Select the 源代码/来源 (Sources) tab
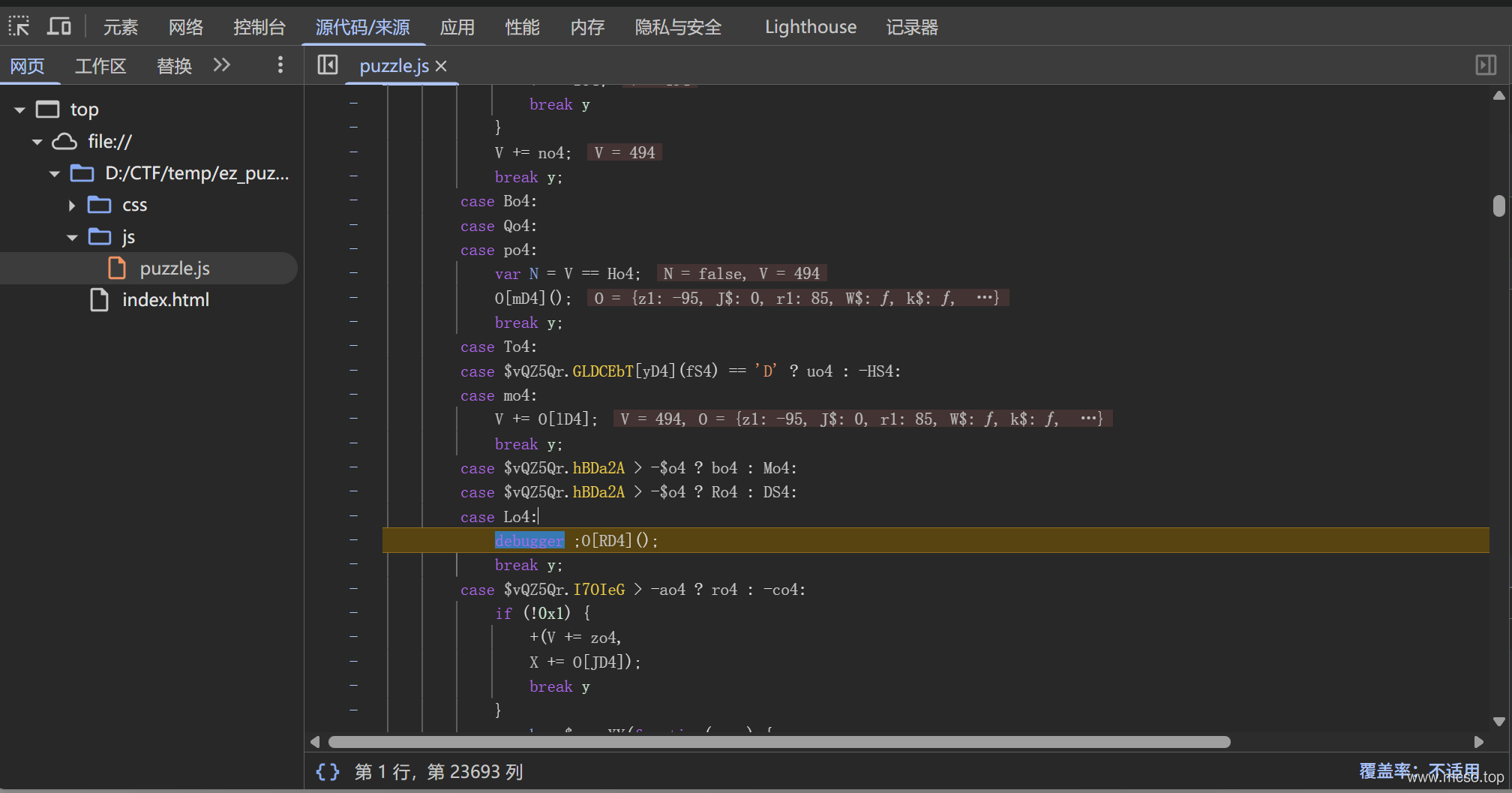The height and width of the screenshot is (793, 1512). point(363,28)
